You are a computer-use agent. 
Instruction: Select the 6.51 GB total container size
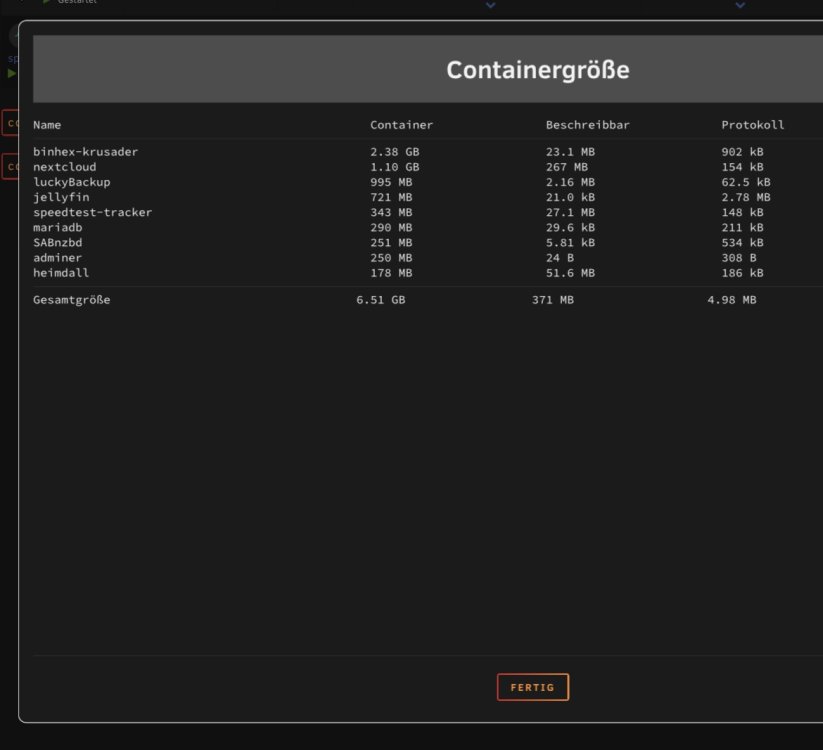click(381, 300)
